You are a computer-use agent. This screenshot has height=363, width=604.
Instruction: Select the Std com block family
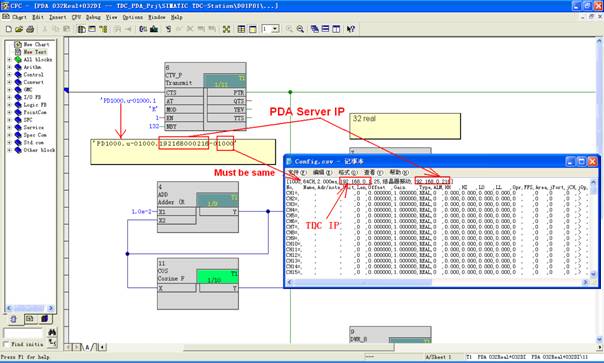34,142
